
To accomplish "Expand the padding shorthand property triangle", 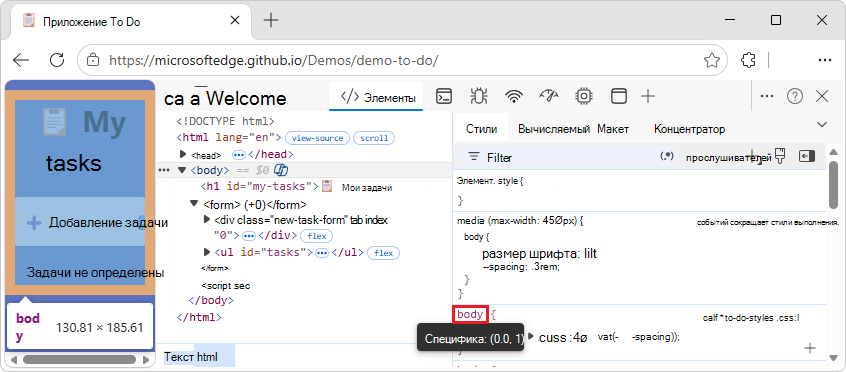I will (x=531, y=336).
